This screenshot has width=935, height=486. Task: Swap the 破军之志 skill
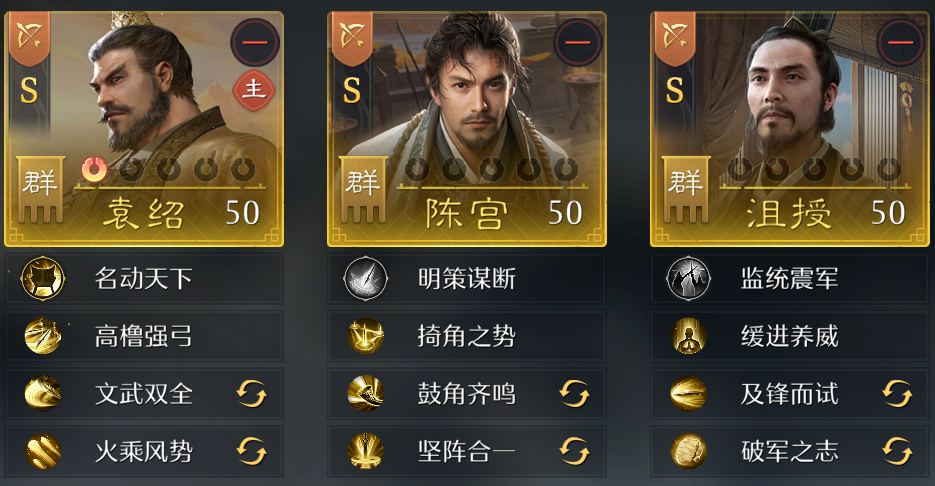pos(897,451)
